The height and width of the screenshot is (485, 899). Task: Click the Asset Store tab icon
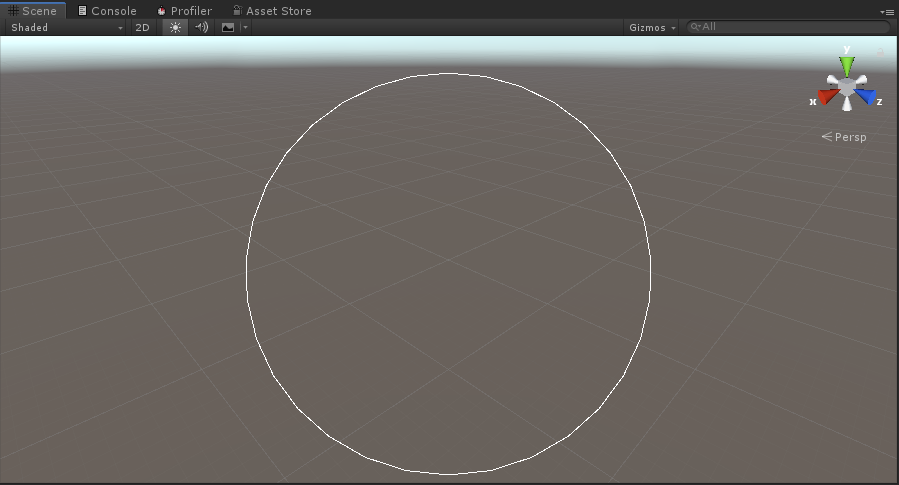237,10
